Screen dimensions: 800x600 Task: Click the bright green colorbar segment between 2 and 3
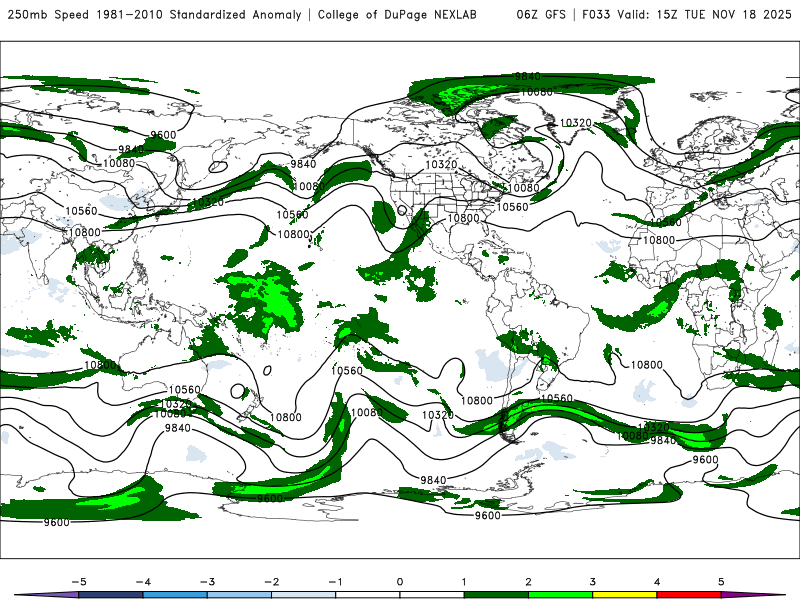[560, 595]
